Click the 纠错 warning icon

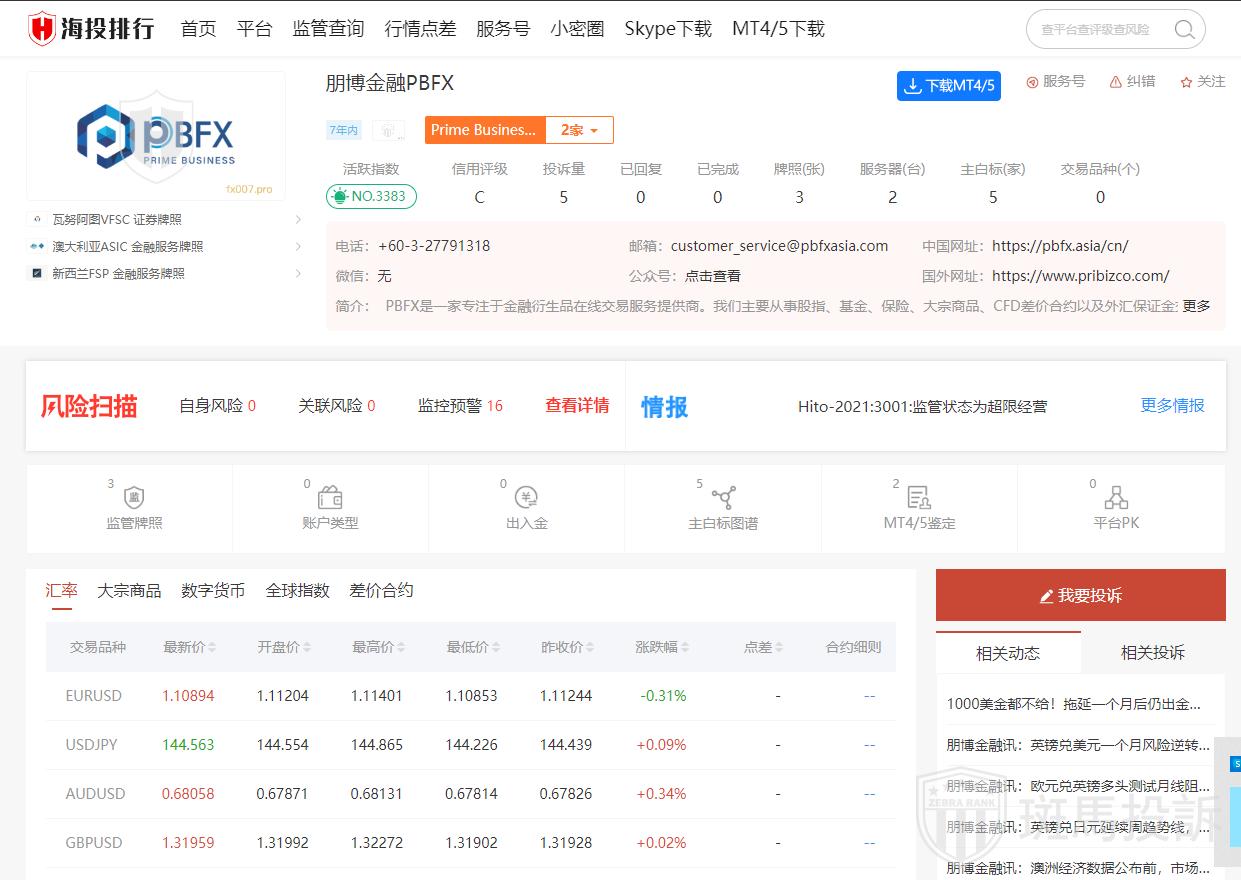pos(1116,82)
